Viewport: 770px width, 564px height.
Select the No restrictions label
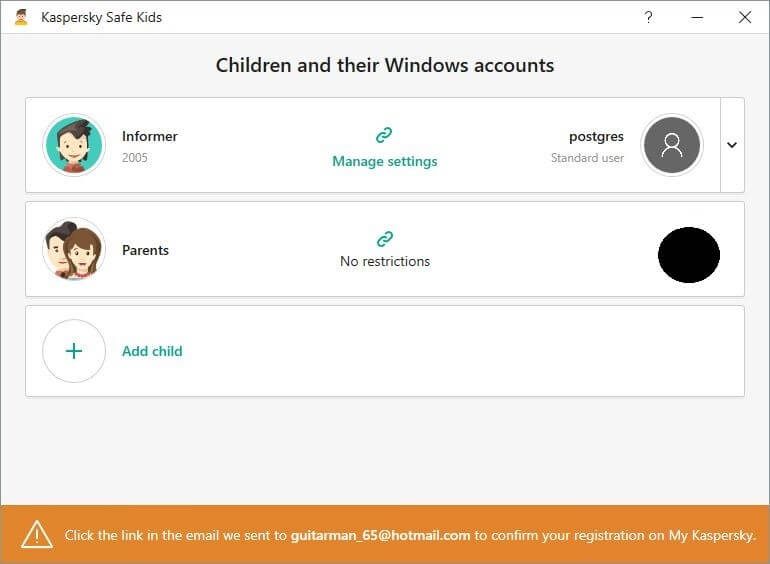(385, 261)
